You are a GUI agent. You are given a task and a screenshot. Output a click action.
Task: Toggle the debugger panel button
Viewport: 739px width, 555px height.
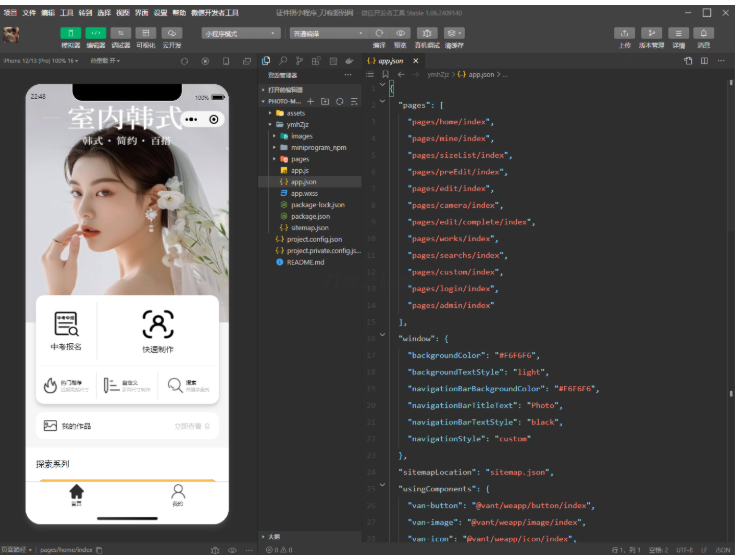(121, 33)
